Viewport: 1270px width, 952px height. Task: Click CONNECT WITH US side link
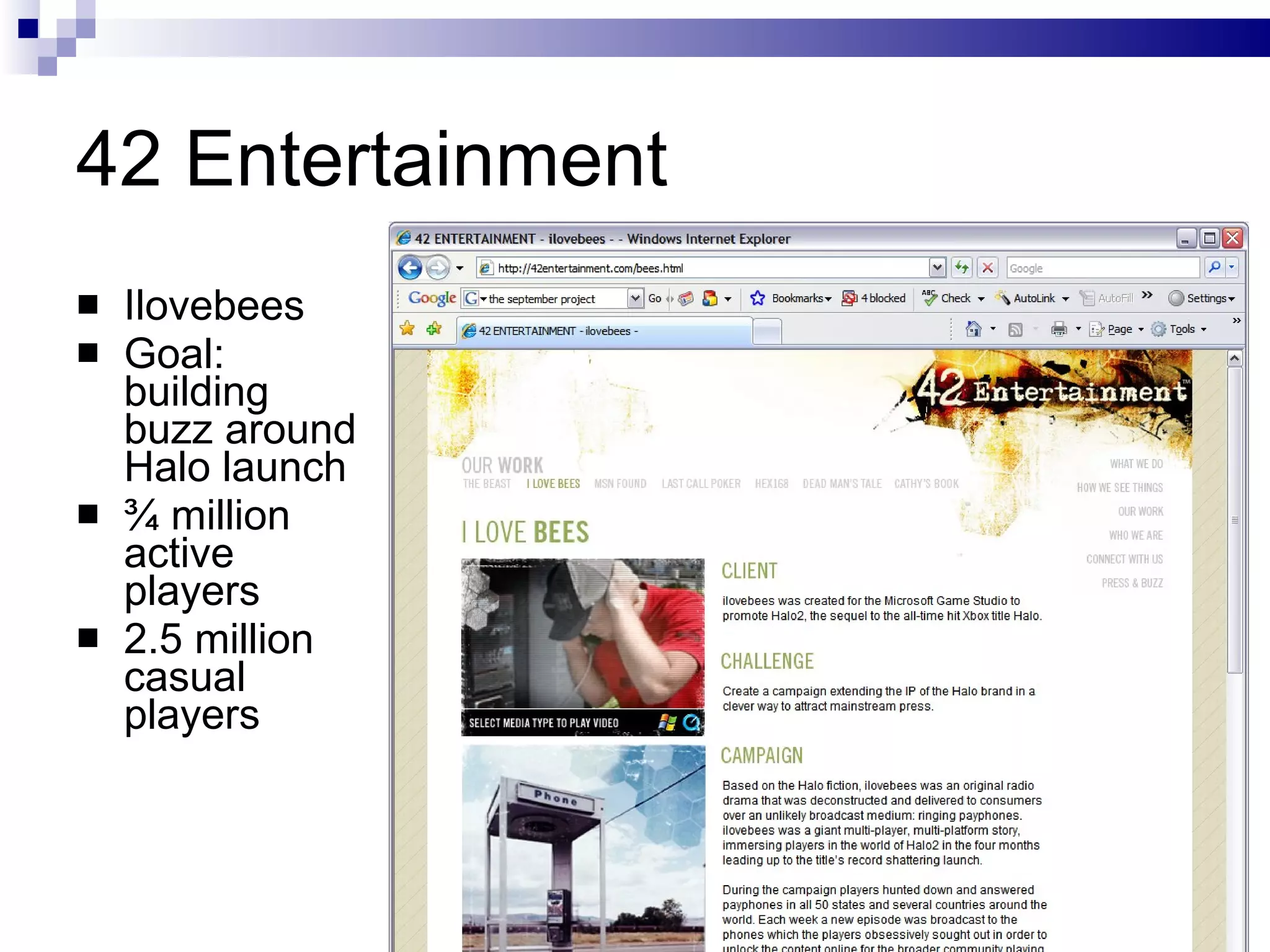[x=1124, y=560]
